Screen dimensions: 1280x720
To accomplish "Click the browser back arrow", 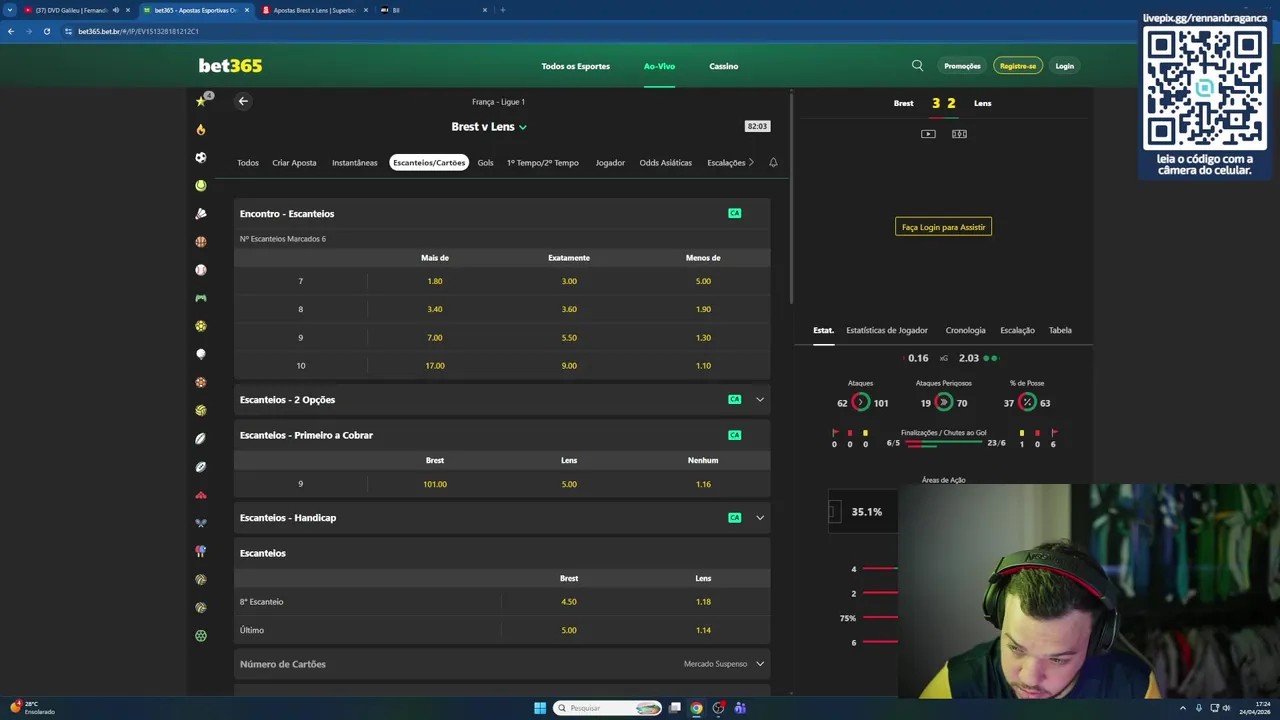I will 11,31.
